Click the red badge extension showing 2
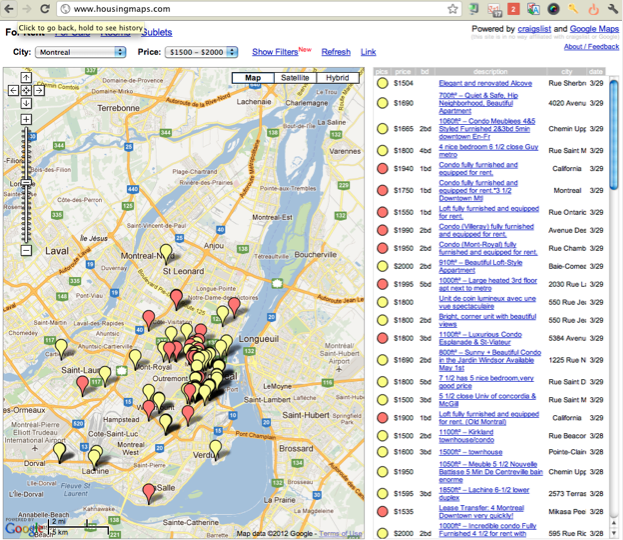 [513, 9]
